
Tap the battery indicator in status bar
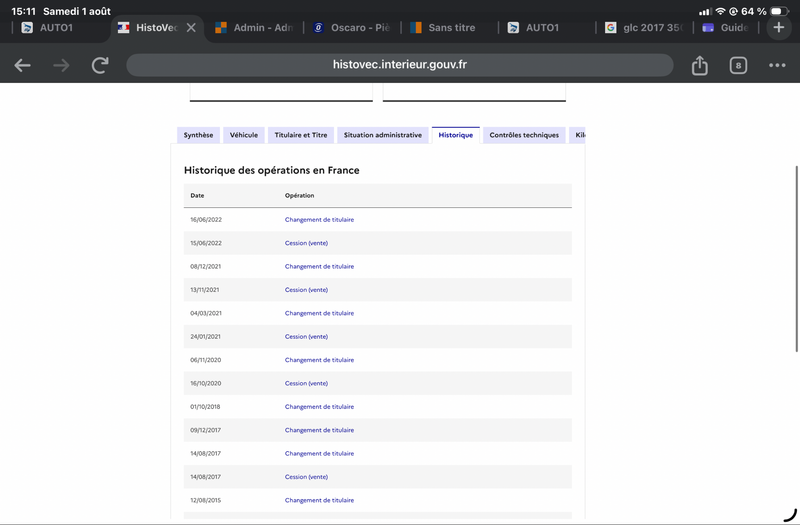(779, 11)
